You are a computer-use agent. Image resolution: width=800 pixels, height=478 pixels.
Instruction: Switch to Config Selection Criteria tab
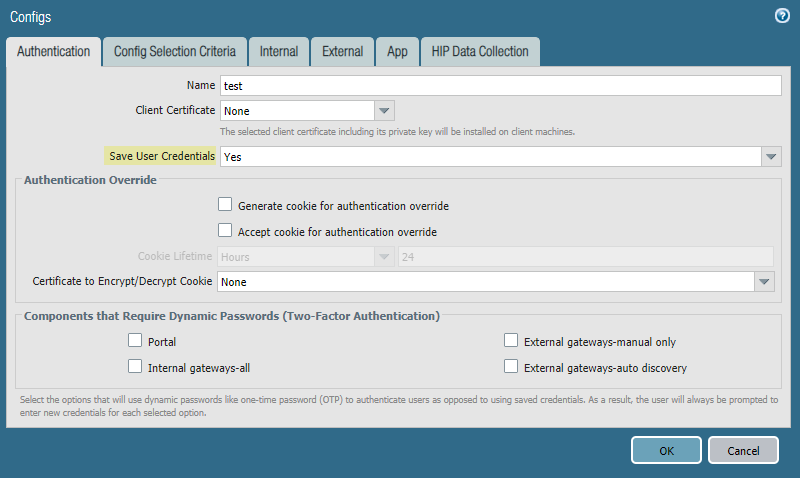(x=175, y=51)
